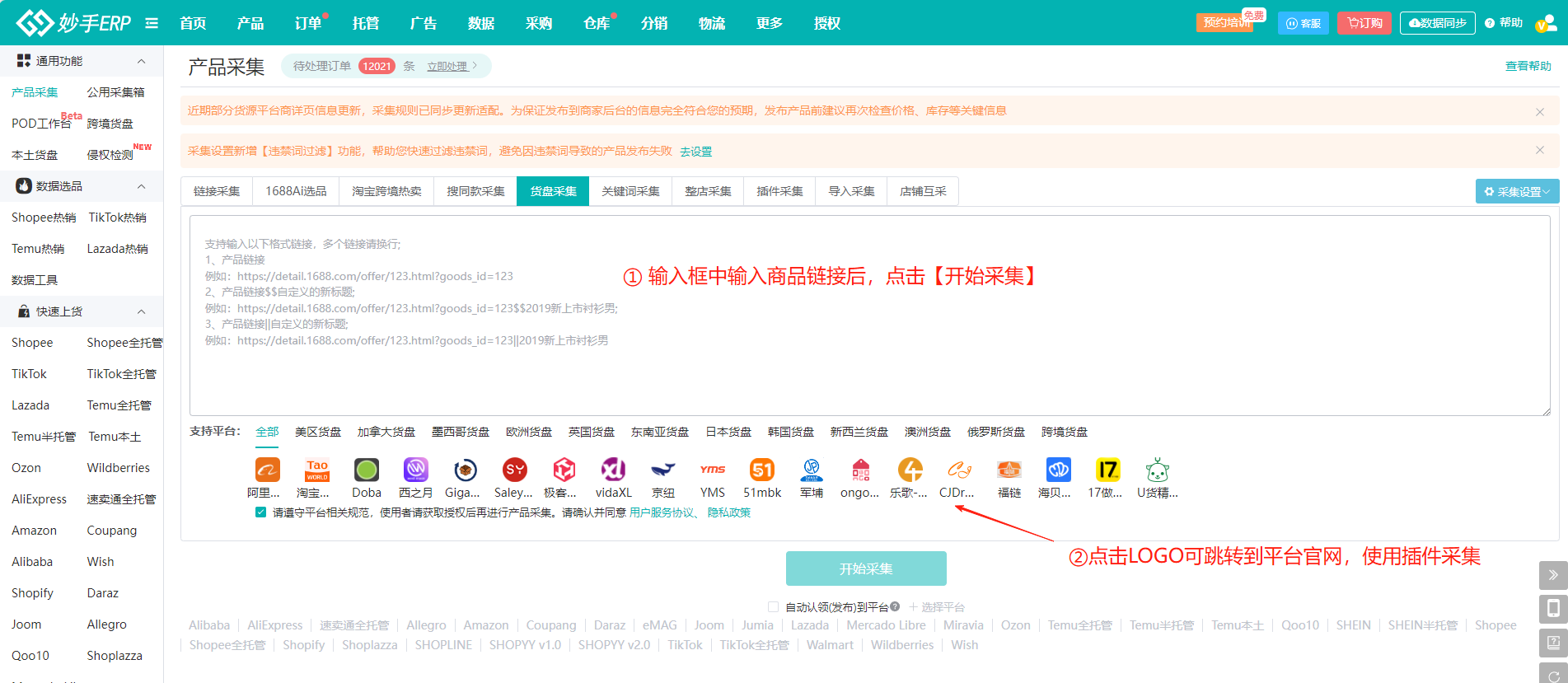1568x683 pixels.
Task: Select the 51mbk platform logo
Action: pos(761,470)
